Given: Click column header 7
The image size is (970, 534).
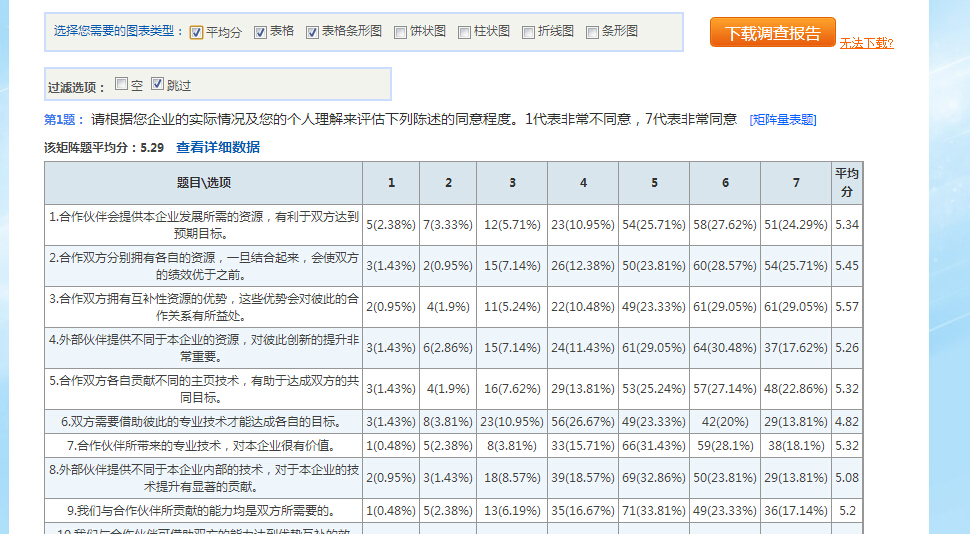Looking at the screenshot, I should (796, 183).
